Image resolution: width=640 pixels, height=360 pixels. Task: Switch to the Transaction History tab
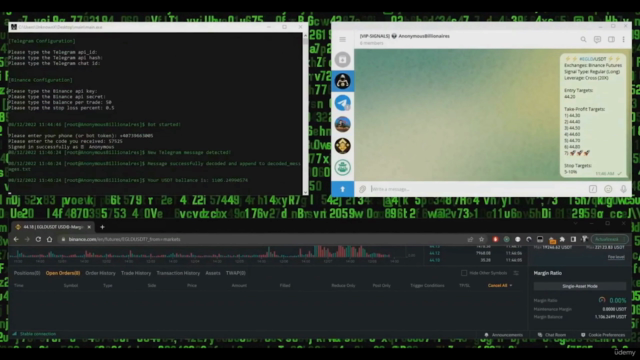click(178, 273)
